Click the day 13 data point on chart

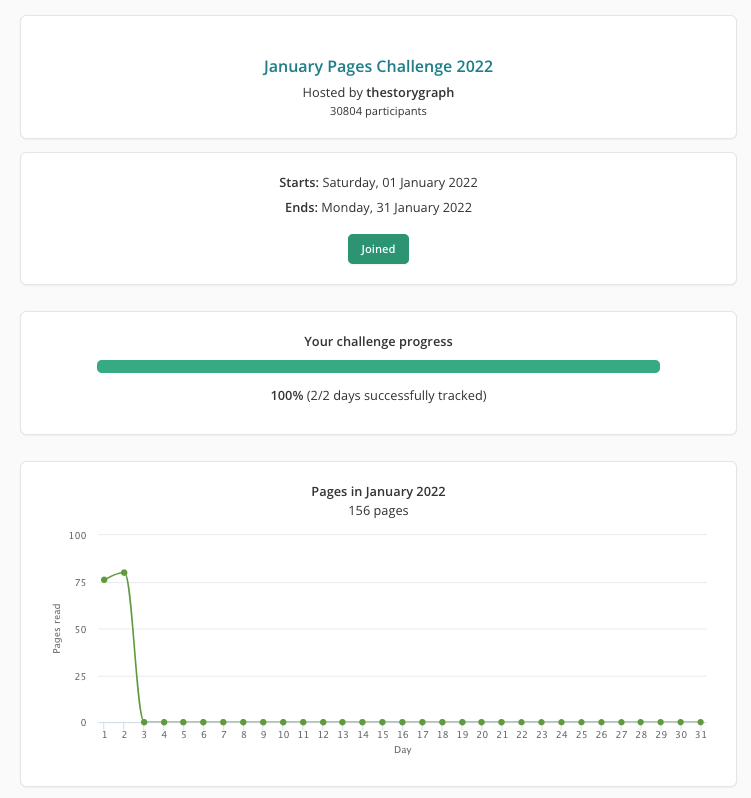click(x=343, y=722)
